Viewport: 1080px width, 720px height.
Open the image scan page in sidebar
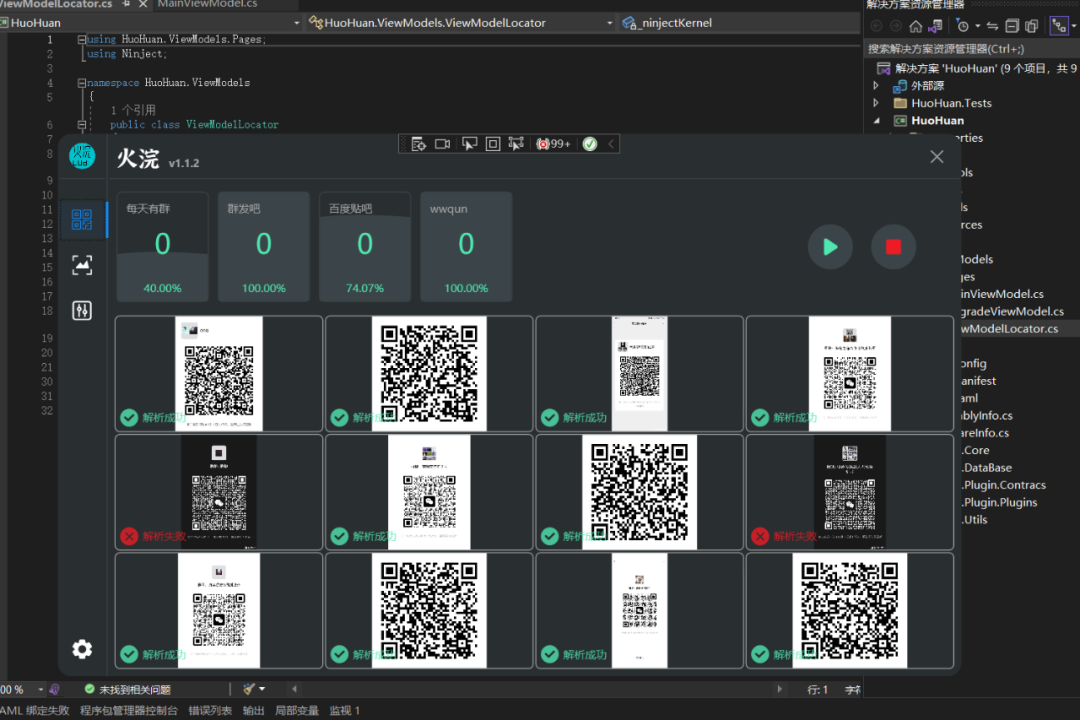point(82,265)
